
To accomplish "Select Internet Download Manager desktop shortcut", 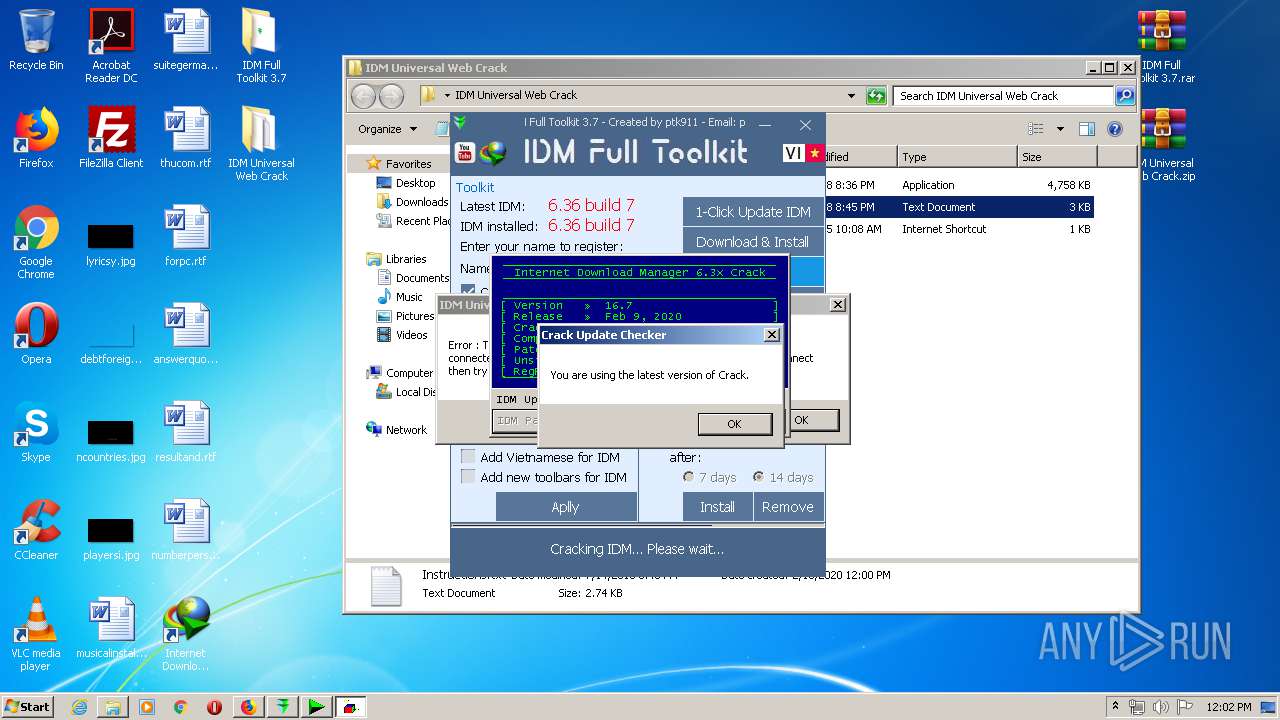I will point(185,634).
